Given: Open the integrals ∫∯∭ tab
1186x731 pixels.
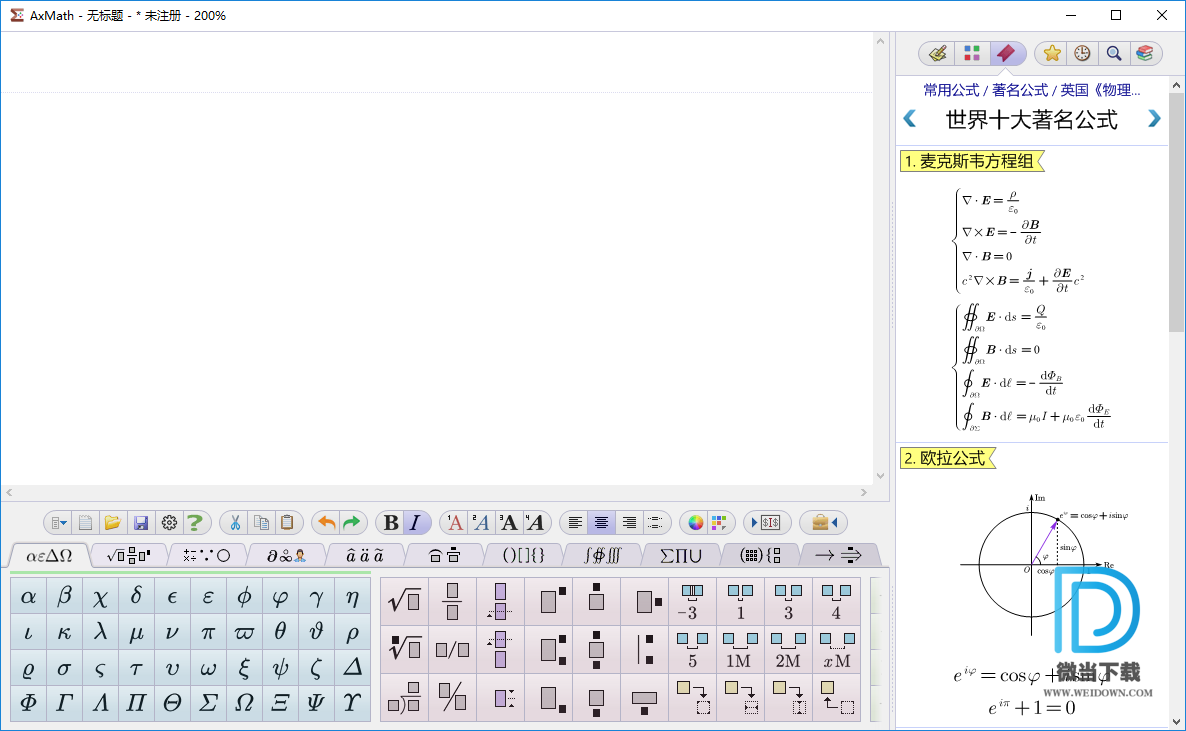Looking at the screenshot, I should tap(603, 555).
